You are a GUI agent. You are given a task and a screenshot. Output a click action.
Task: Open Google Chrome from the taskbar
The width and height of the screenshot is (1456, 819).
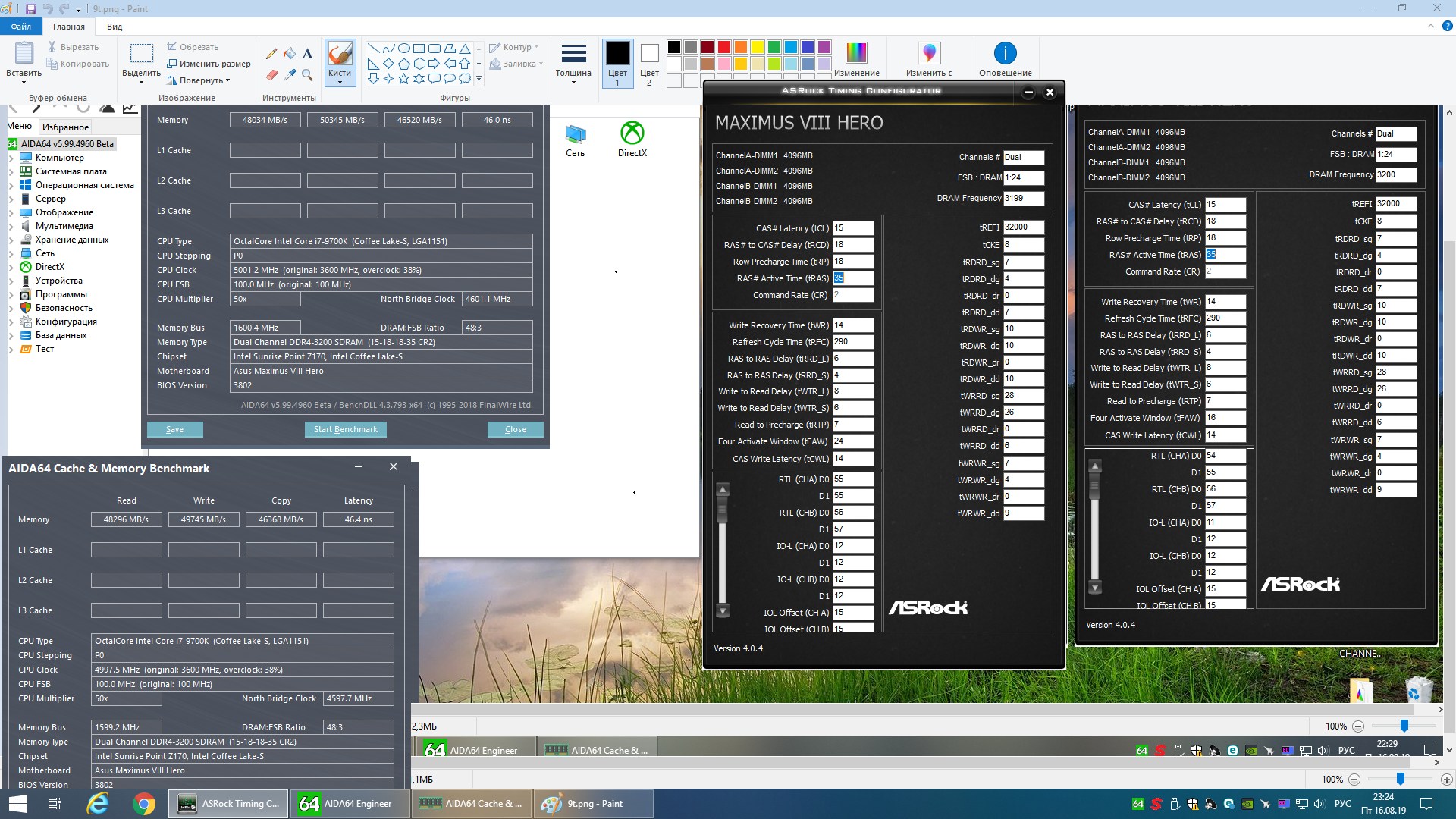(143, 803)
